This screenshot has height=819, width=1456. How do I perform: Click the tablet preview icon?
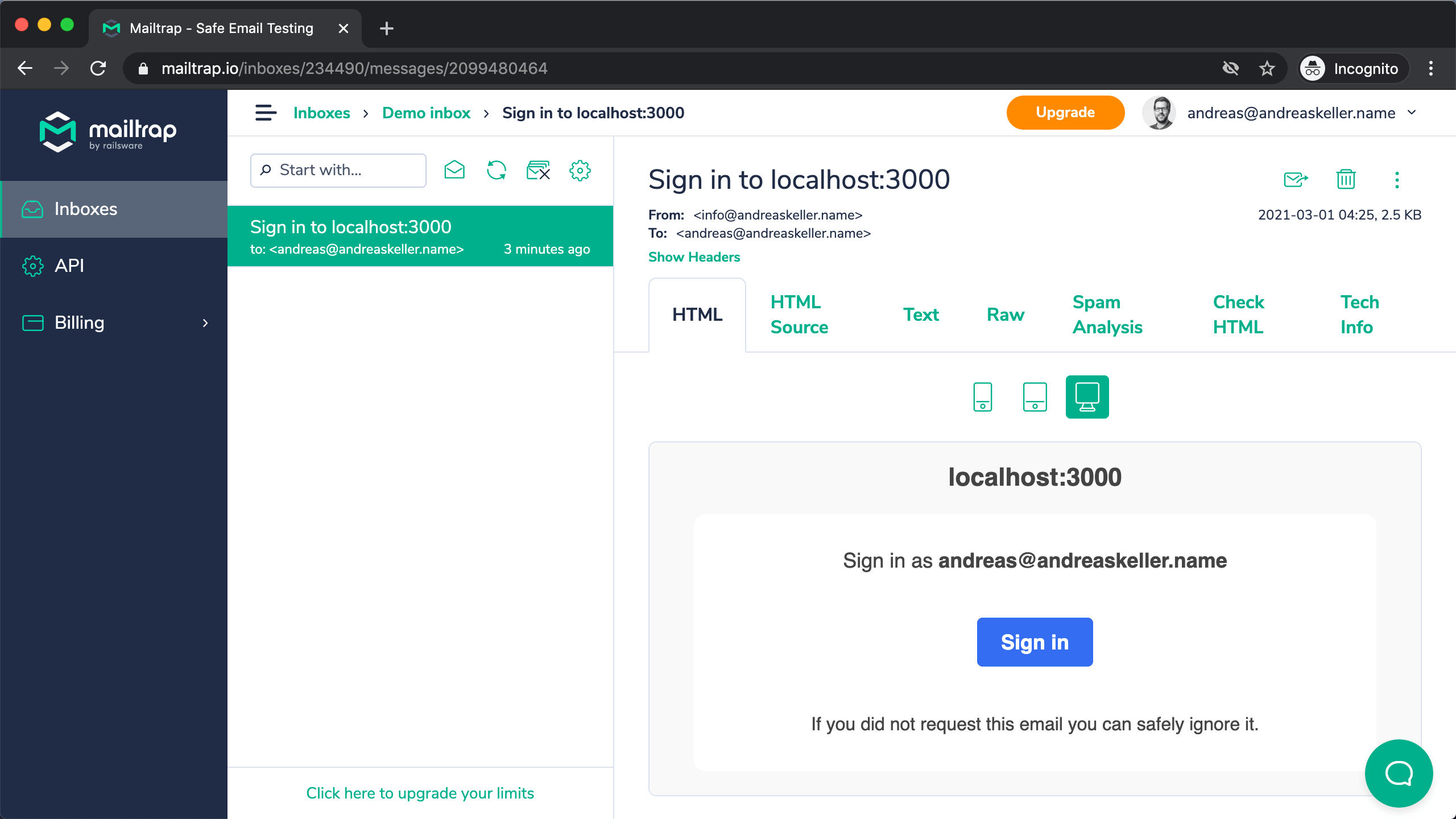(x=1034, y=397)
